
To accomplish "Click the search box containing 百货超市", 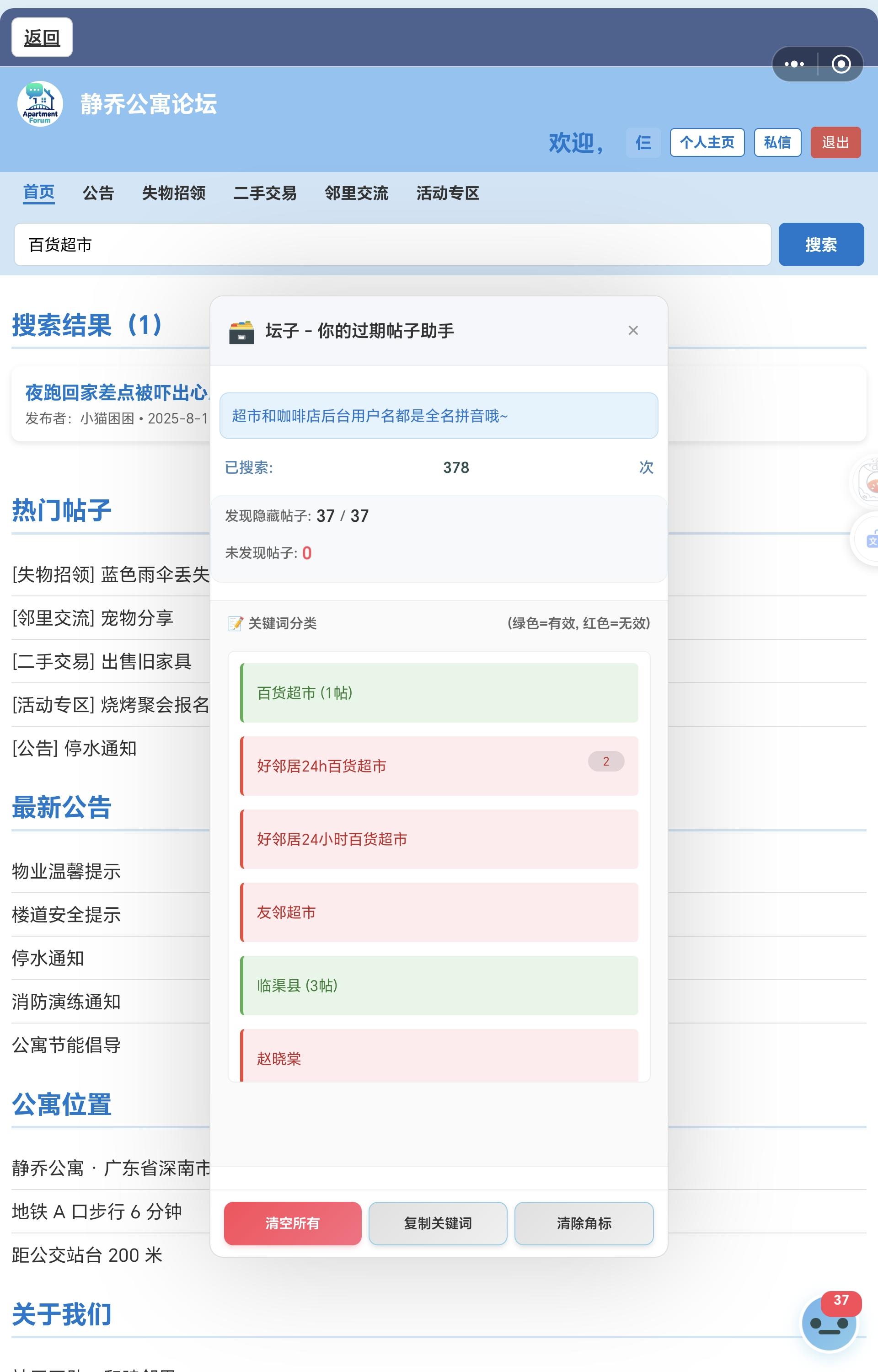I will [392, 245].
